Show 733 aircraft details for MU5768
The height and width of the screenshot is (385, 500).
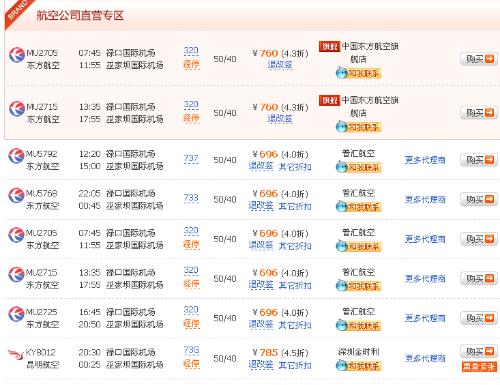click(x=191, y=198)
